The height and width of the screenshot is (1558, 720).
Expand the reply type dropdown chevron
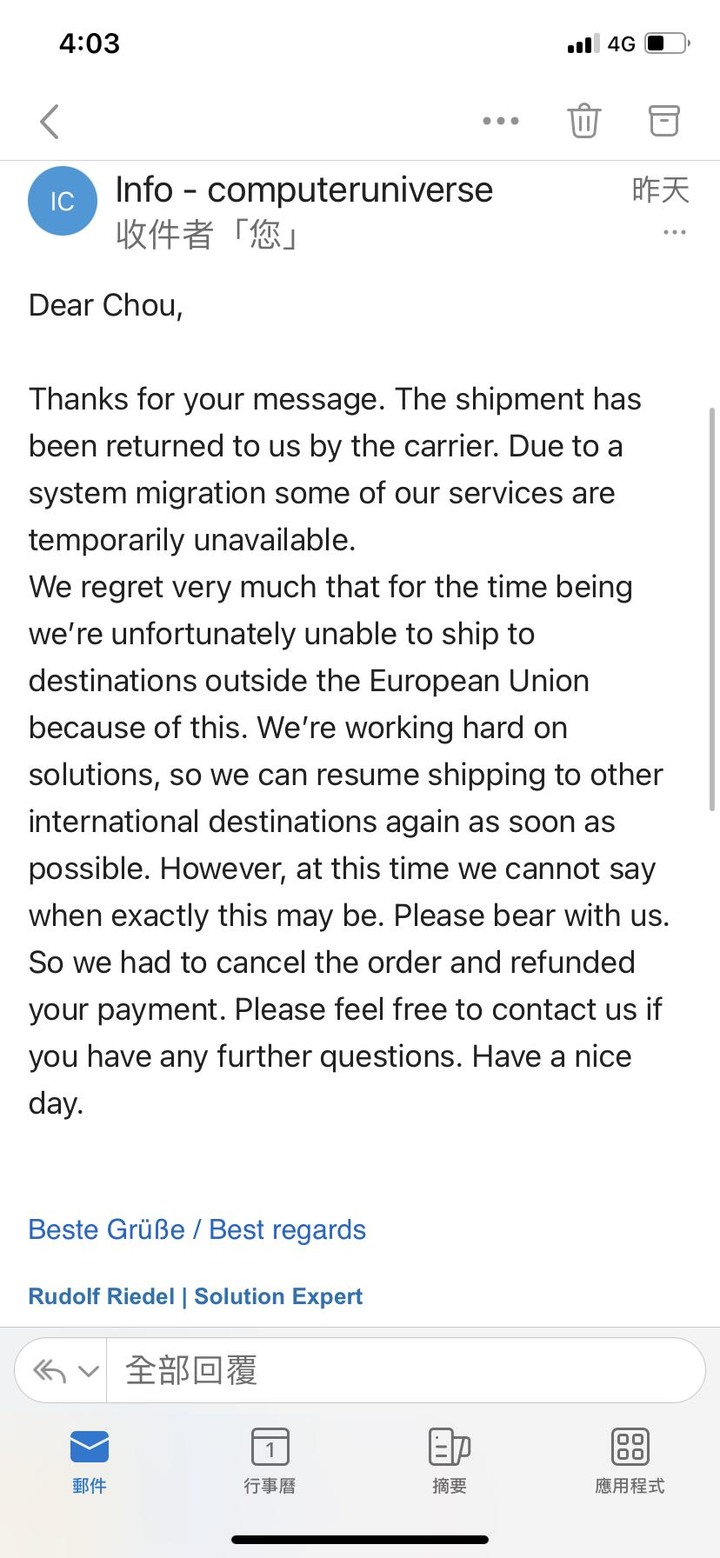[89, 1371]
